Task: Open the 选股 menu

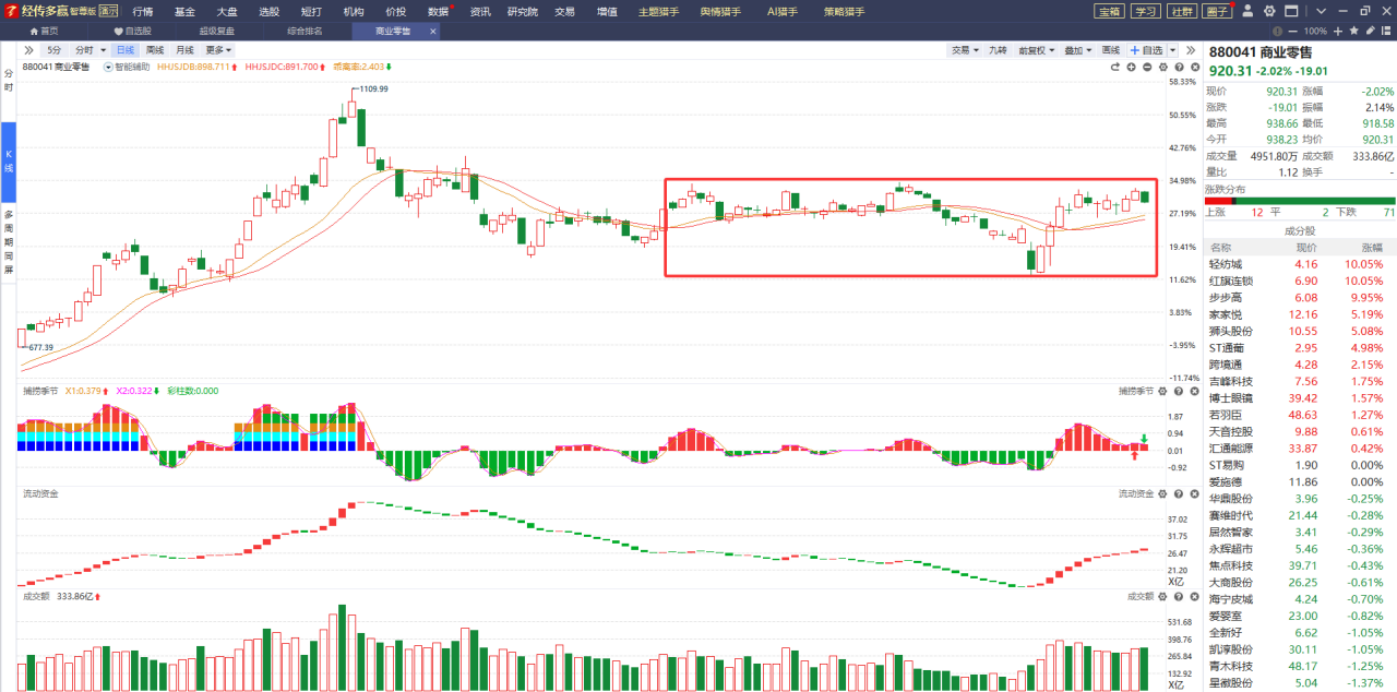Action: [x=269, y=12]
